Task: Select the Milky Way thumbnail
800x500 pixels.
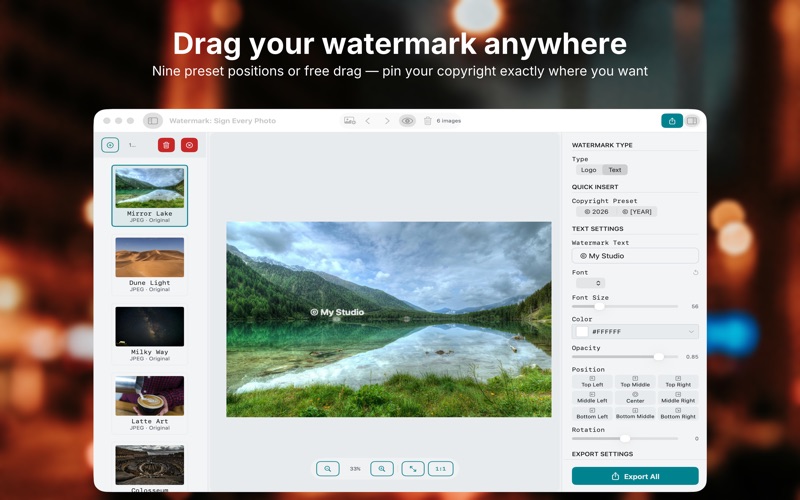Action: [x=149, y=334]
